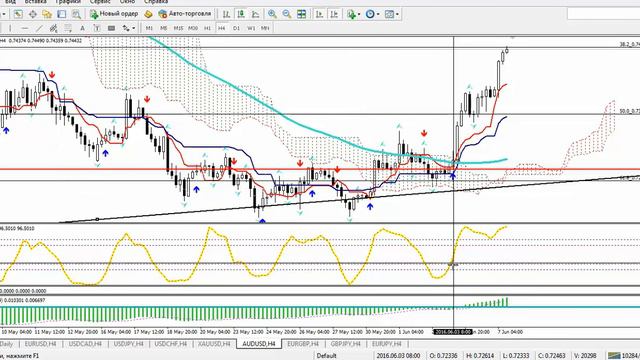Image resolution: width=640 pixels, height=360 pixels.
Task: Expand the Indicators dropdown arrow
Action: 358,14
